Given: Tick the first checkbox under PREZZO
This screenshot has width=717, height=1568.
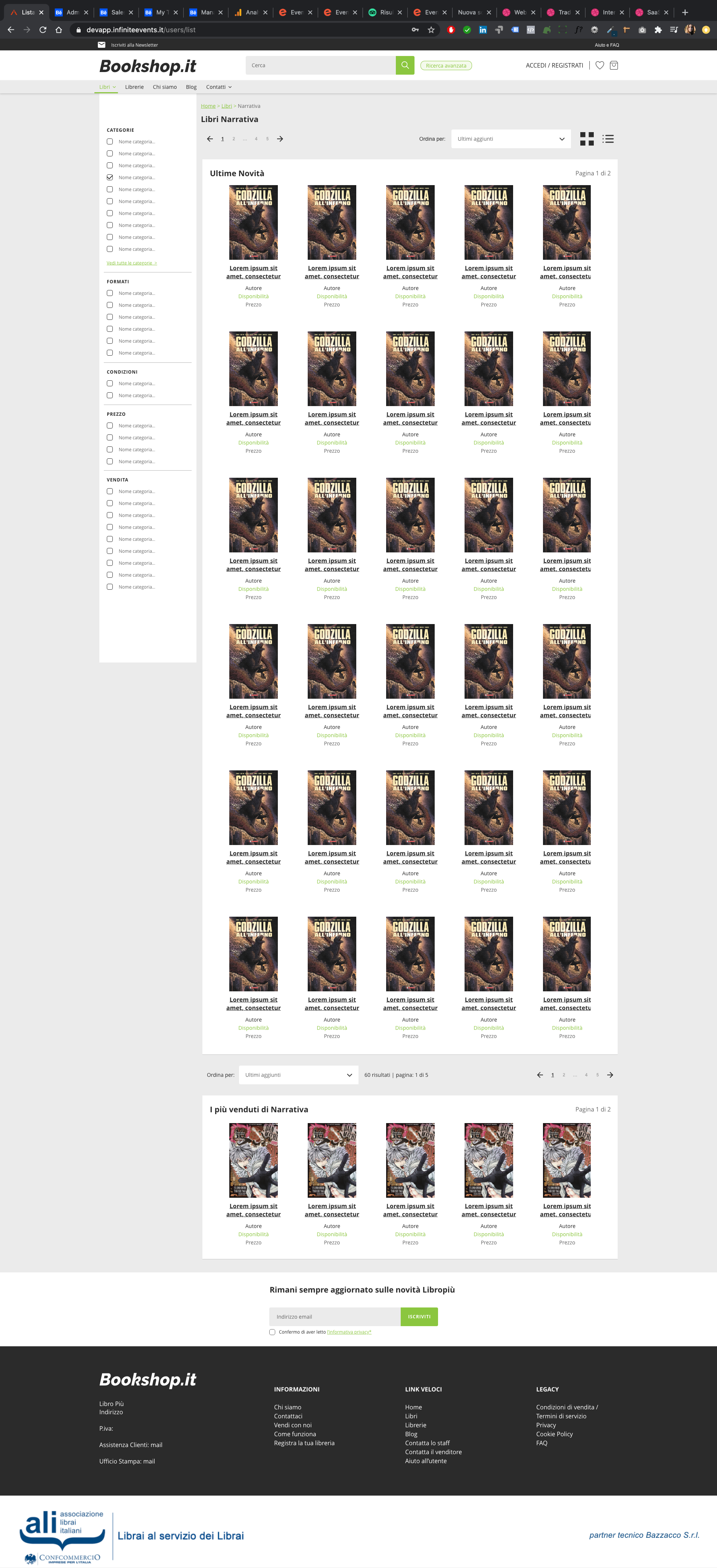Looking at the screenshot, I should [x=110, y=425].
